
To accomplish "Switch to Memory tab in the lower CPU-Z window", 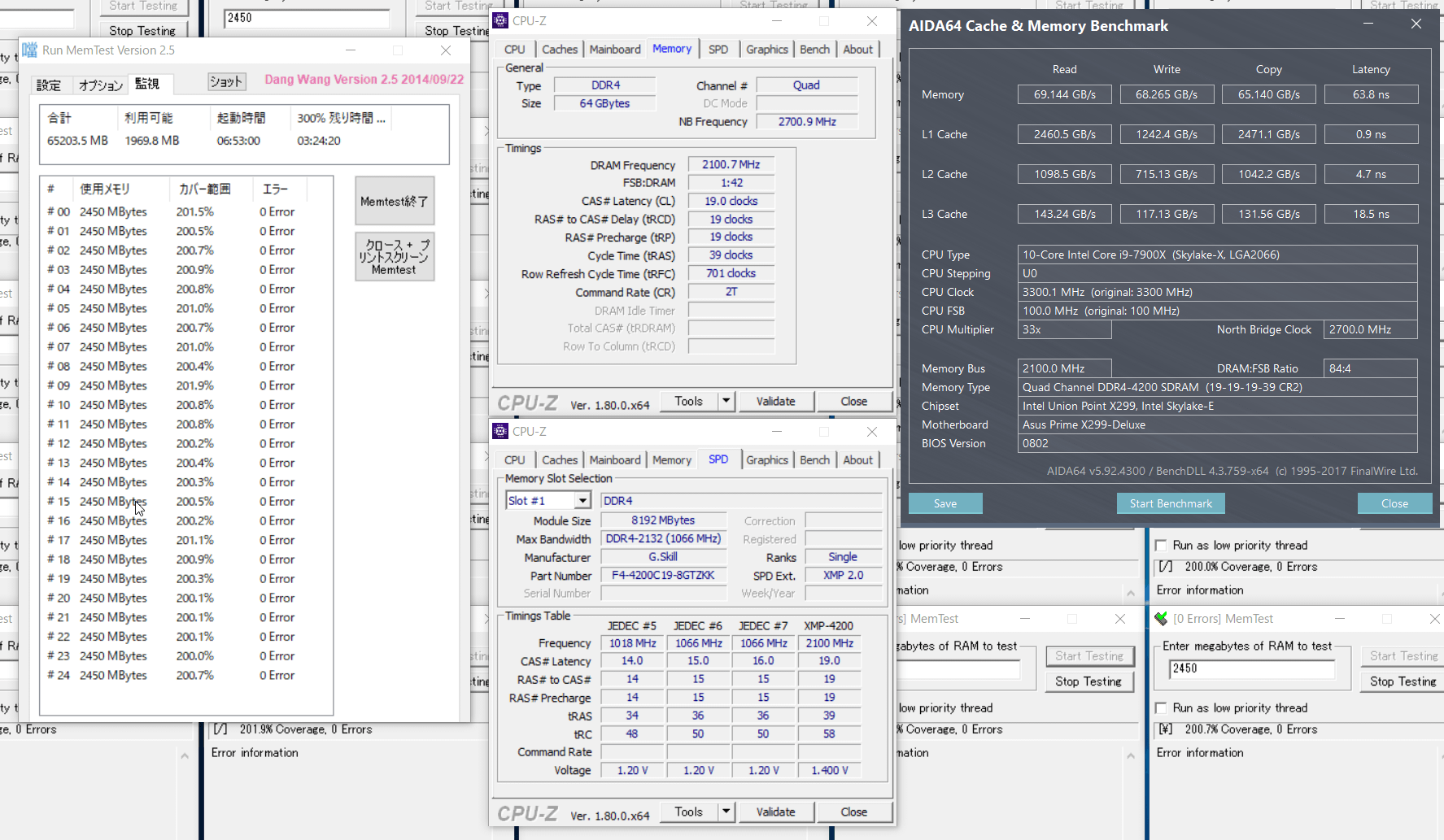I will click(672, 460).
